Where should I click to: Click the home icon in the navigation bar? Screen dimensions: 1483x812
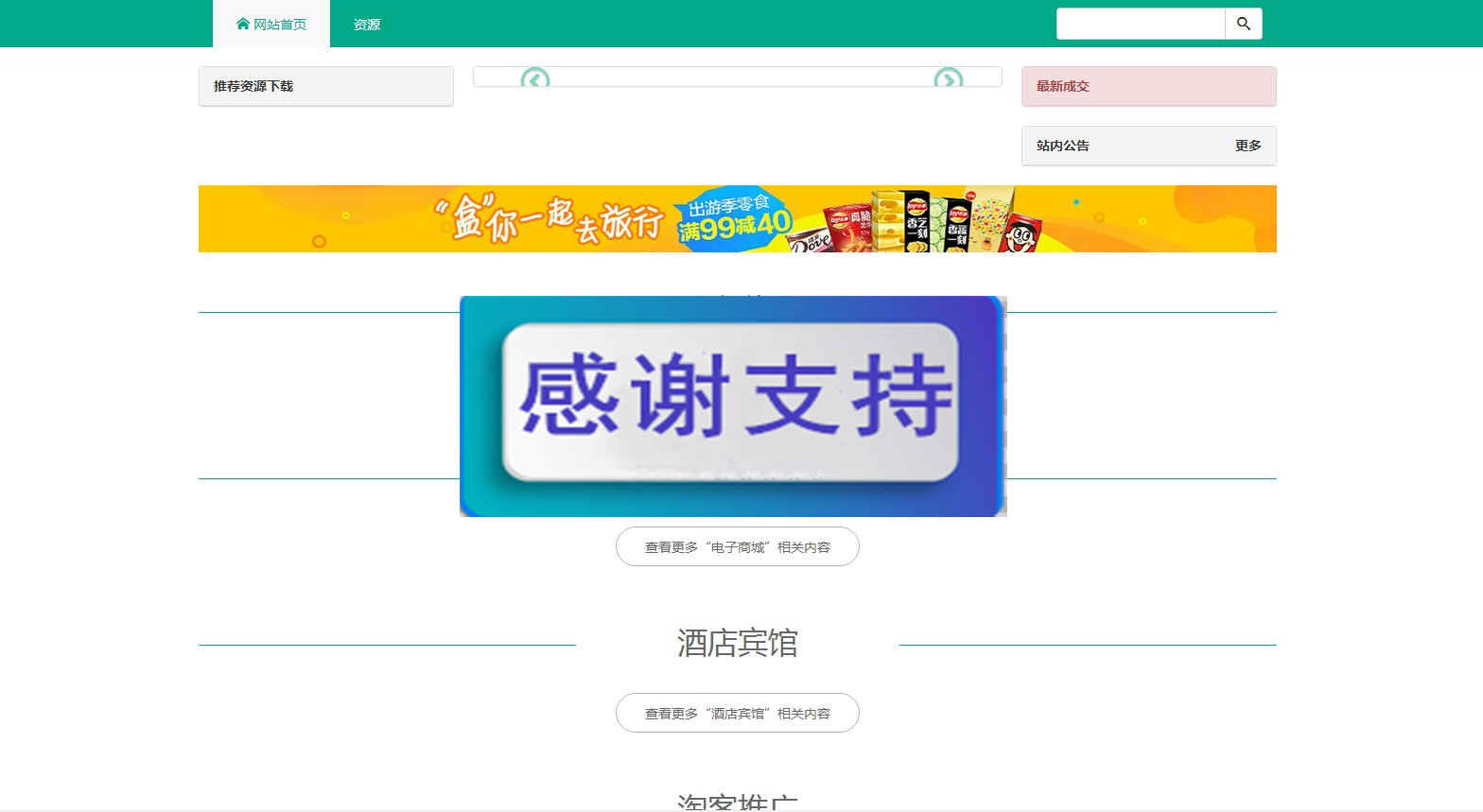(x=243, y=24)
